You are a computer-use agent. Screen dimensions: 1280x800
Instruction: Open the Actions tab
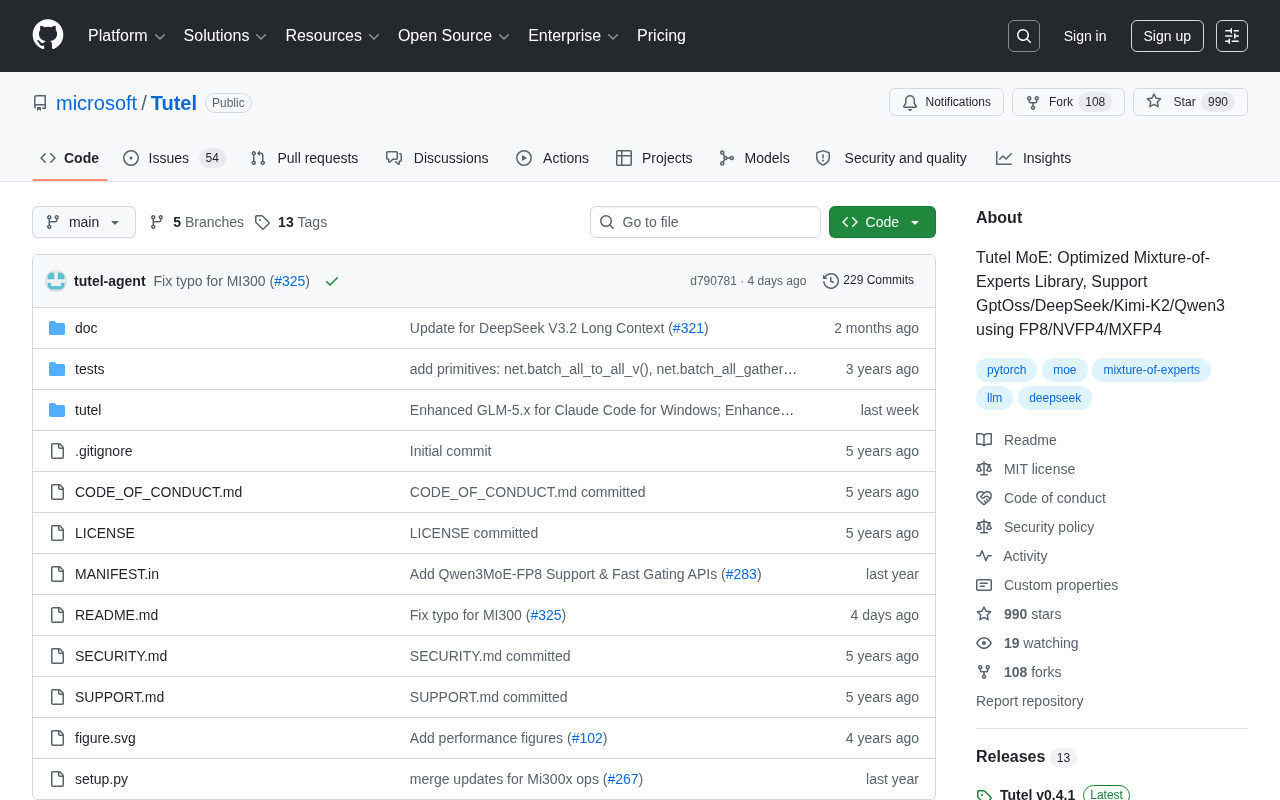point(552,158)
